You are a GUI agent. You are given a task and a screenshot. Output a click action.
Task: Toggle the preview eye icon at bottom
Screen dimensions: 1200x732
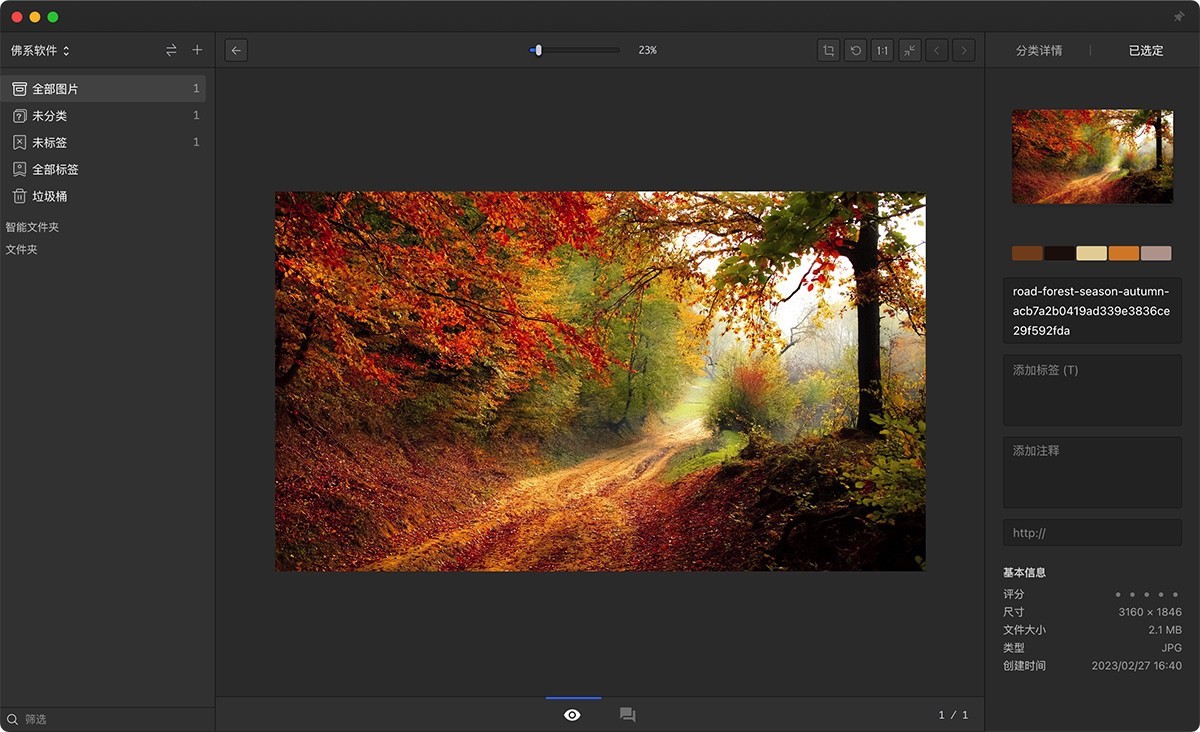[572, 714]
